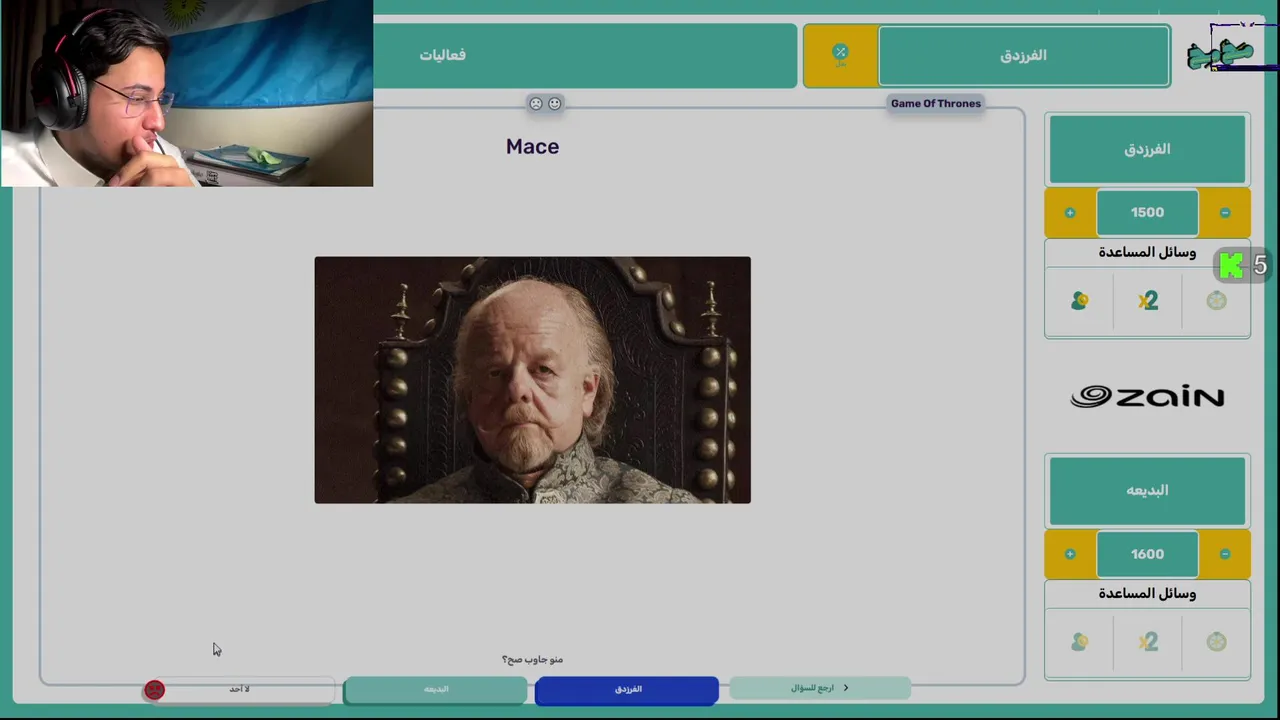Activate البديعه x2 double points helper
This screenshot has height=720, width=1280.
tap(1148, 641)
